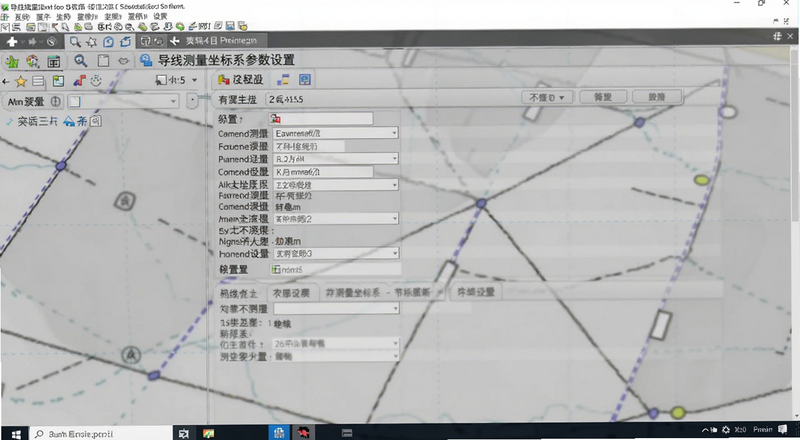Open the Camend dropdown list
The image size is (800, 440).
point(336,133)
